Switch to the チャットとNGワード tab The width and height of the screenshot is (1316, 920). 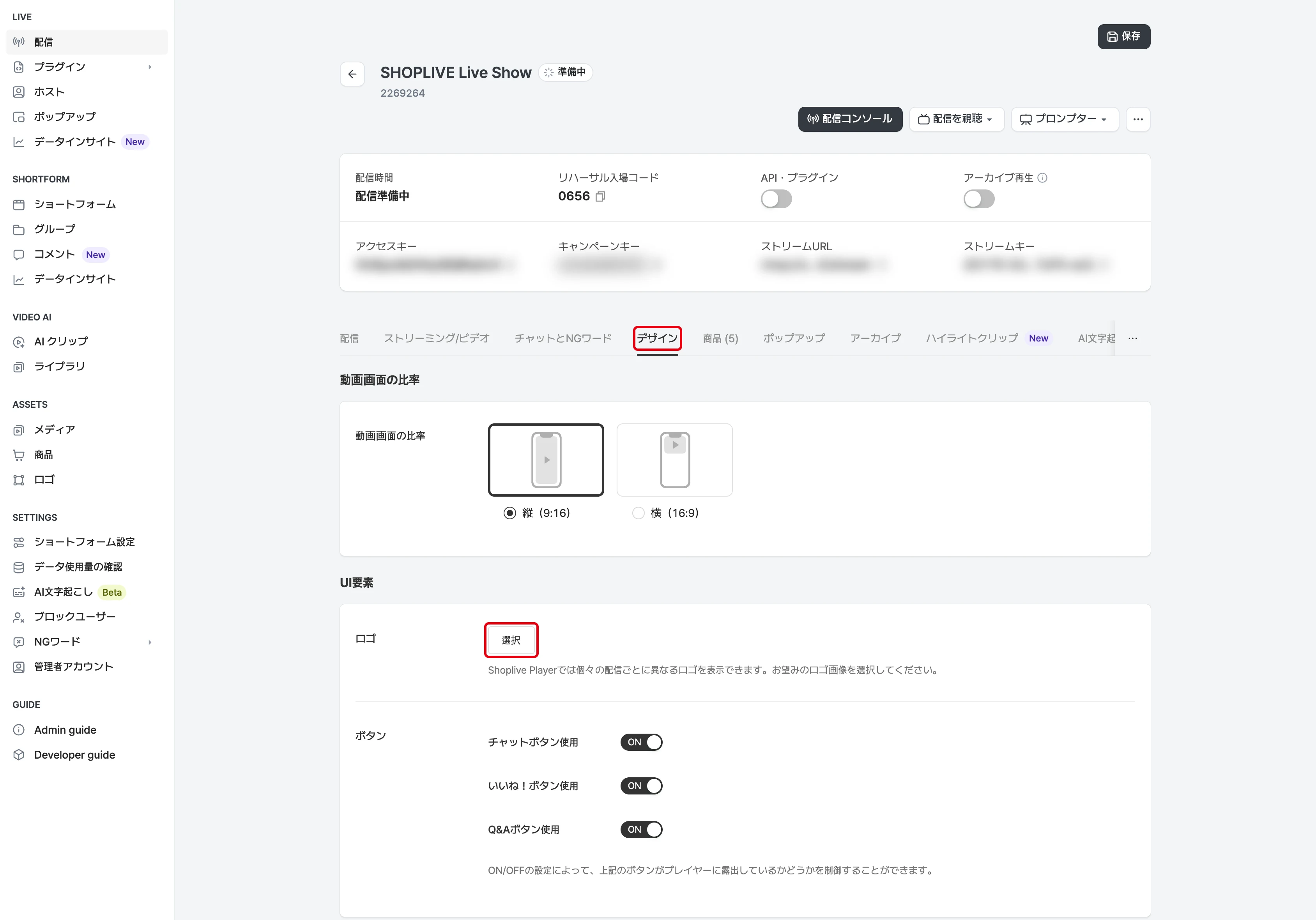(563, 338)
